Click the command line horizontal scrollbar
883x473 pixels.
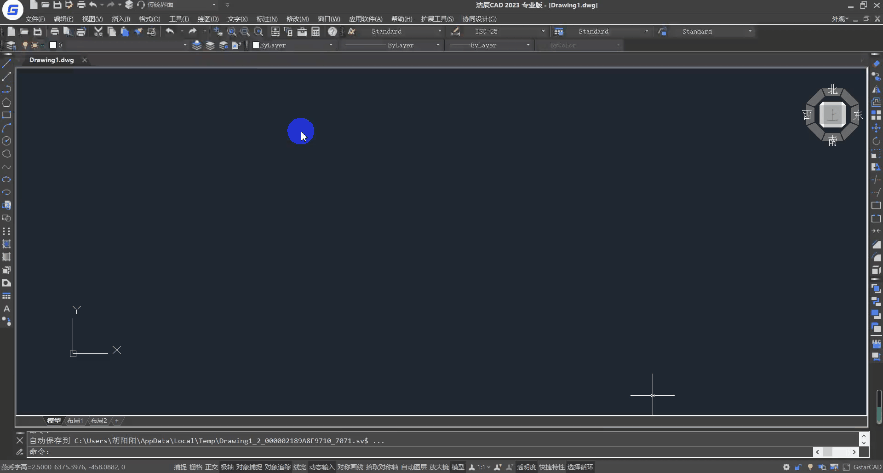(836, 452)
